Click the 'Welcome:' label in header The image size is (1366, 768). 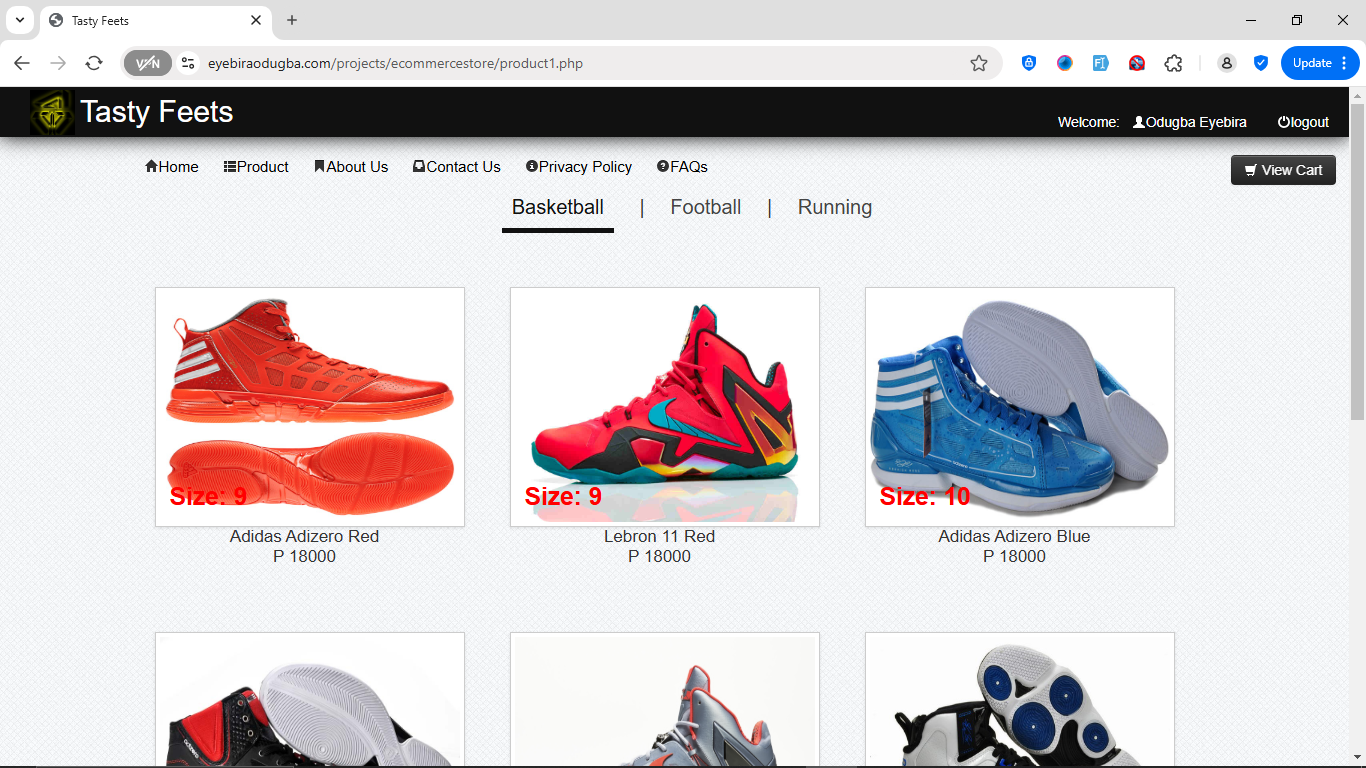(x=1088, y=122)
